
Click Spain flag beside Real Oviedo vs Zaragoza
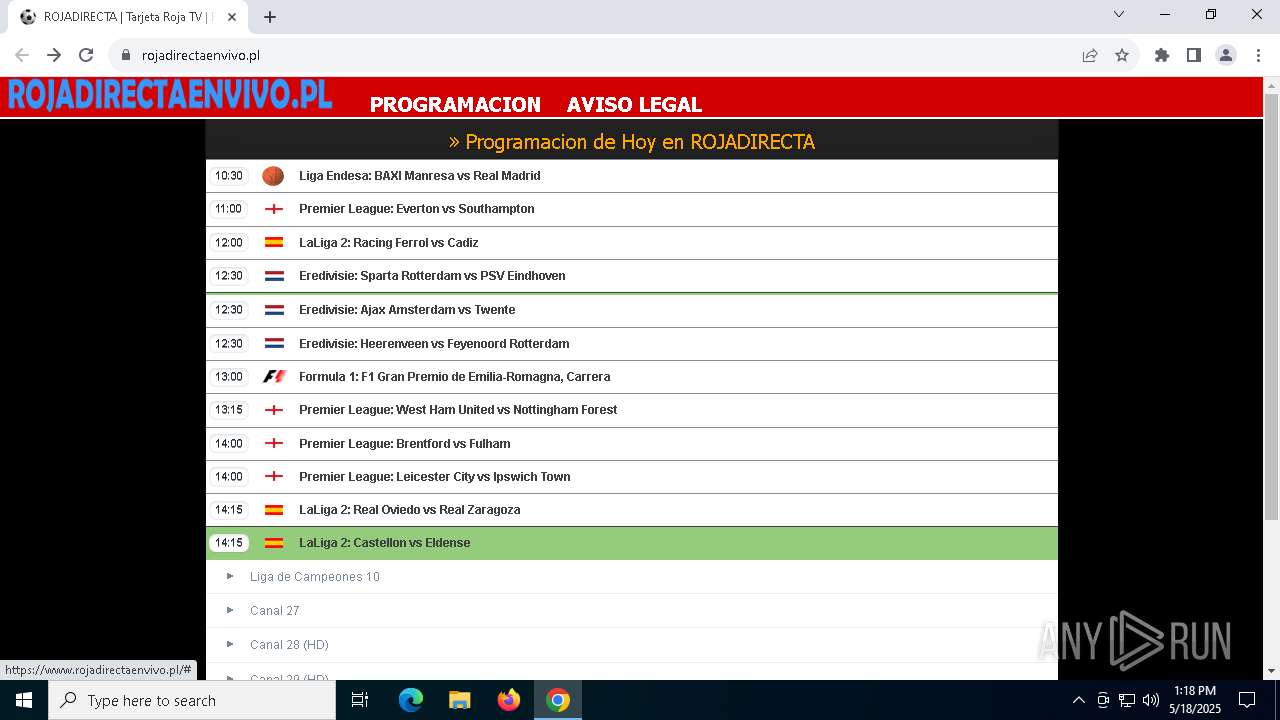(x=274, y=510)
